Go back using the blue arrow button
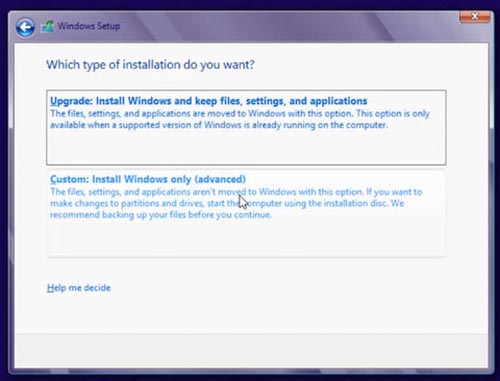The width and height of the screenshot is (500, 381). (25, 27)
